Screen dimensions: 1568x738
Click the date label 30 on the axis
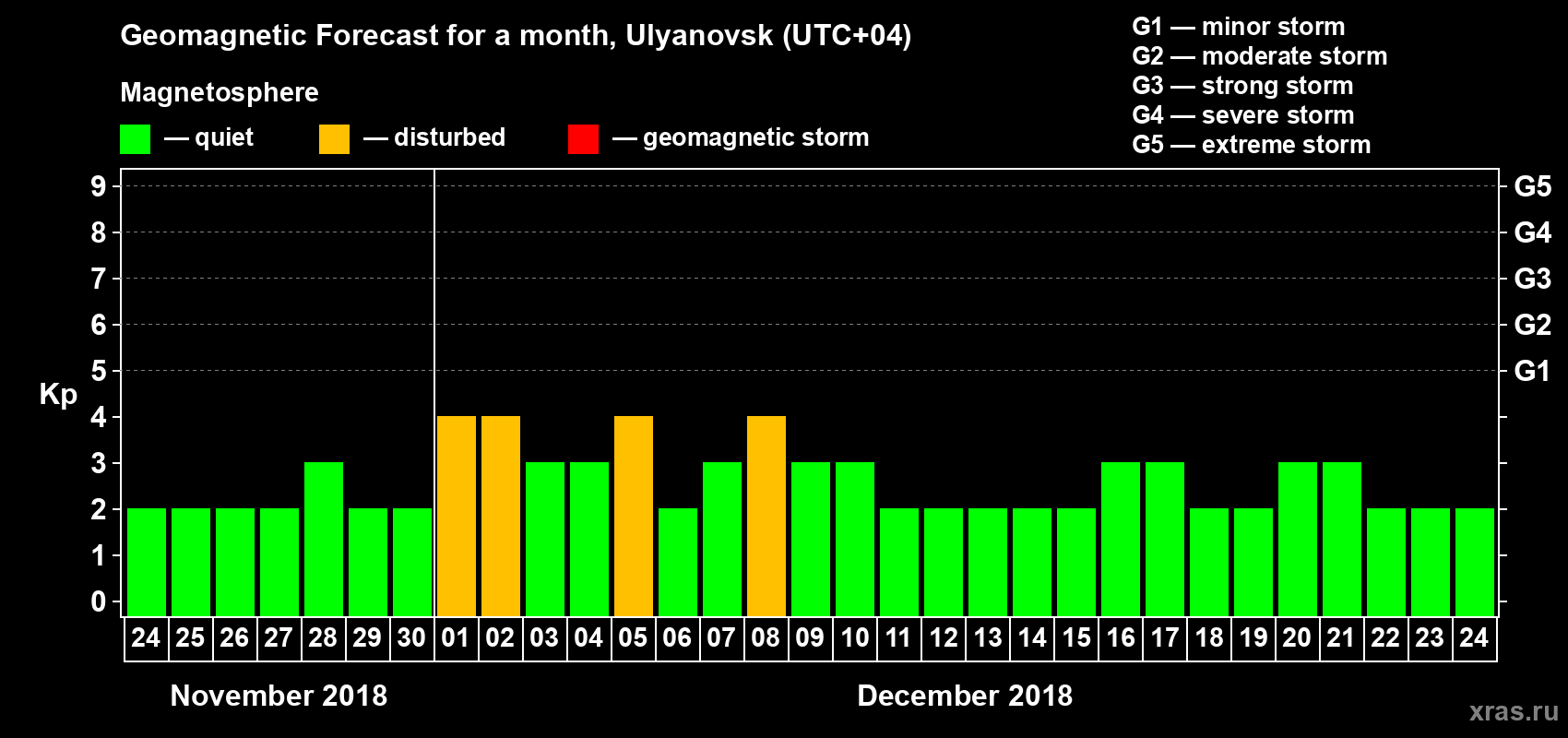[x=411, y=637]
